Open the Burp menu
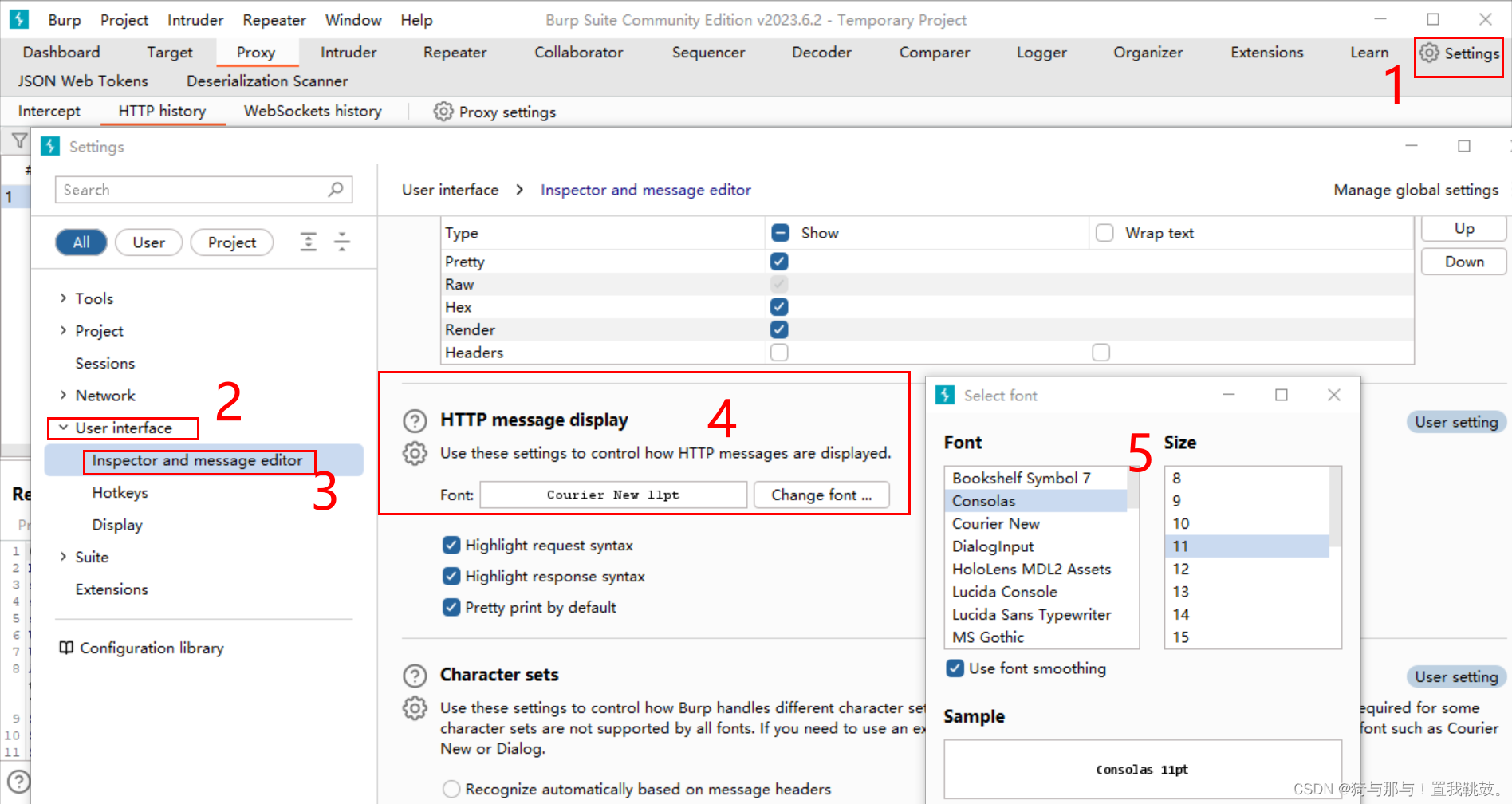 coord(64,20)
